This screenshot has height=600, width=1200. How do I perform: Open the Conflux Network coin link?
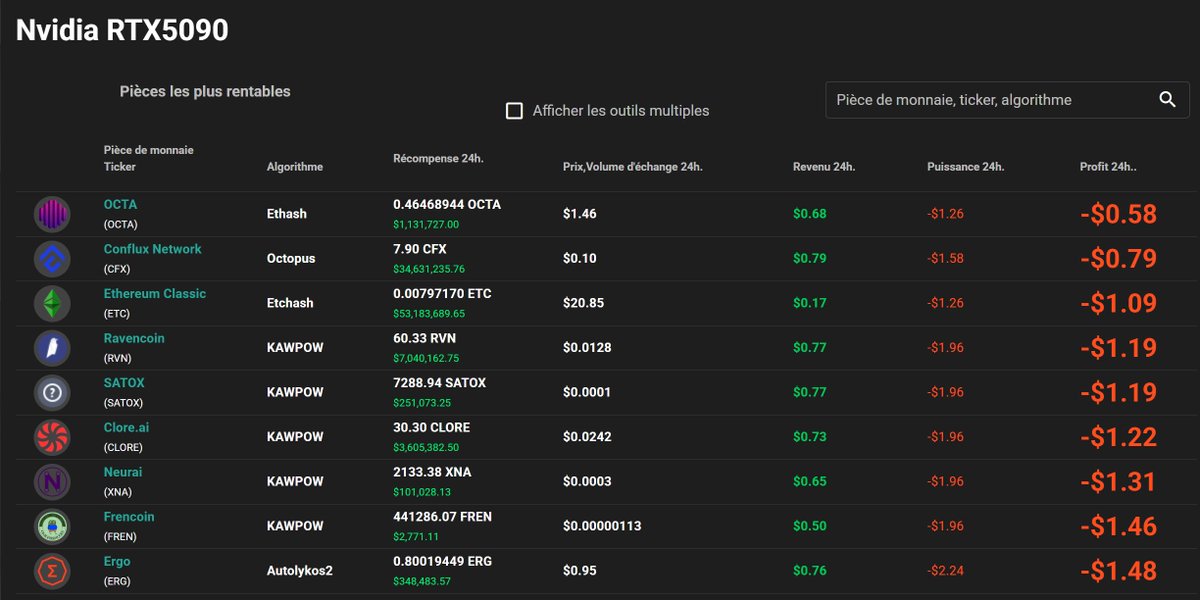click(x=152, y=249)
